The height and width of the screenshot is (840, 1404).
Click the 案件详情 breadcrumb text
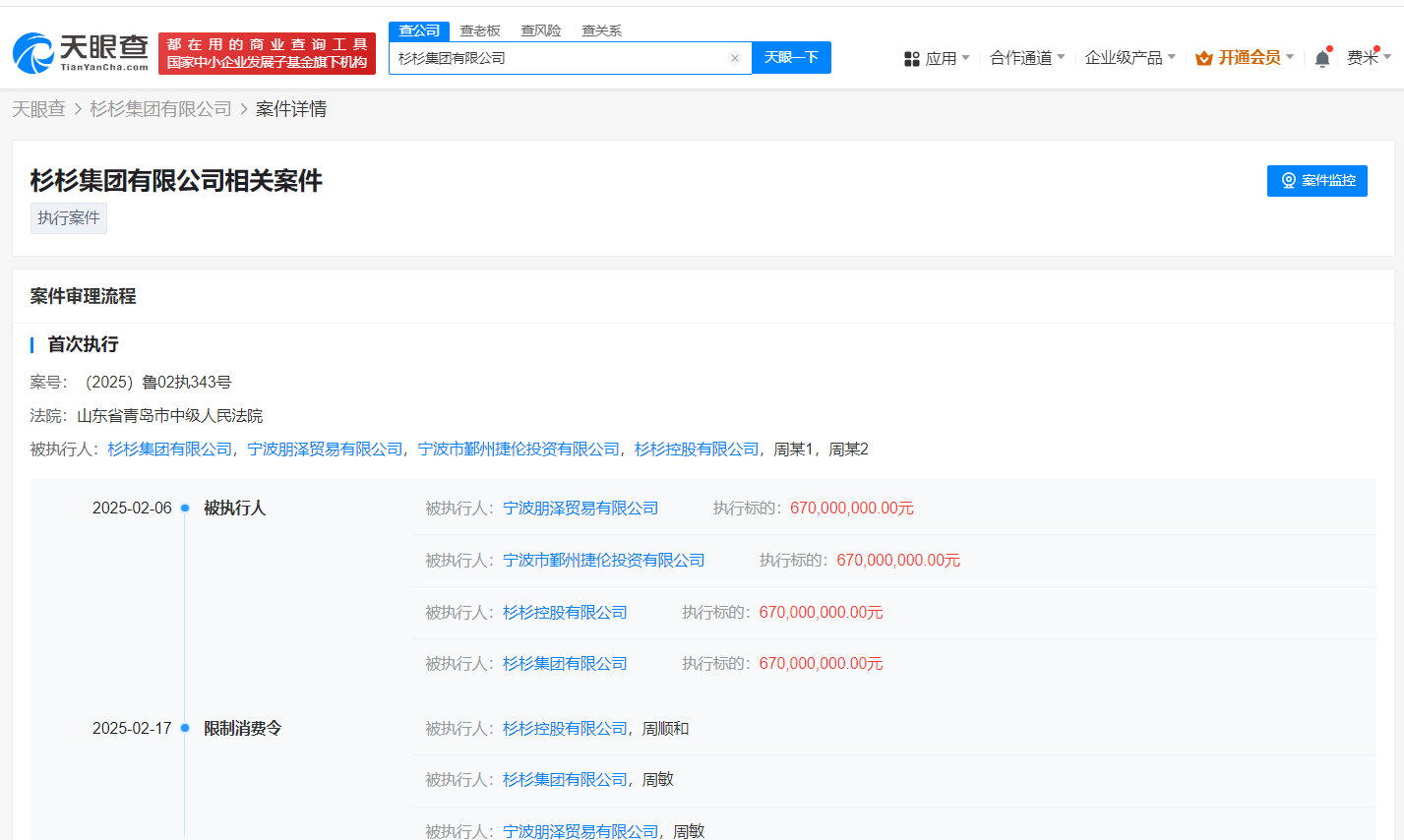291,109
